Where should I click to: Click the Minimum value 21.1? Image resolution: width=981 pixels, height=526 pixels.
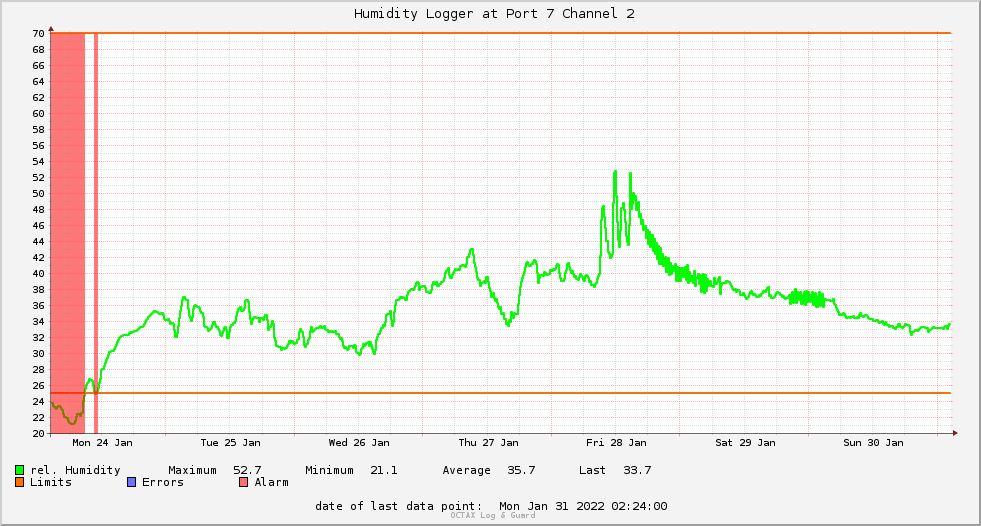(384, 470)
